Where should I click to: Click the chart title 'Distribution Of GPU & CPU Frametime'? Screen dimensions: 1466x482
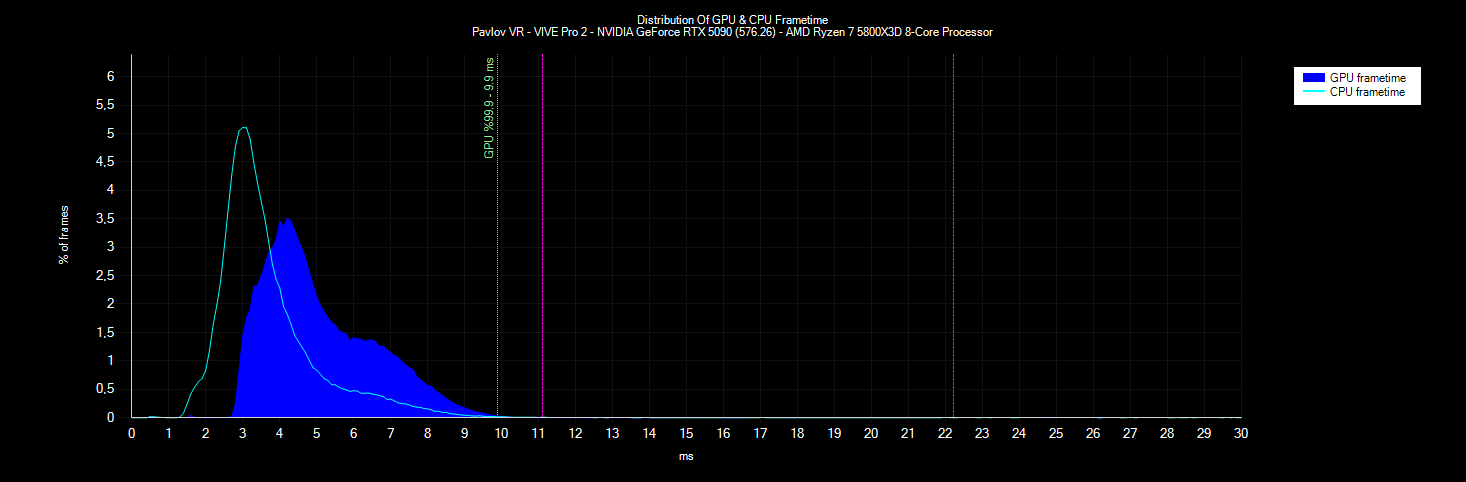732,19
